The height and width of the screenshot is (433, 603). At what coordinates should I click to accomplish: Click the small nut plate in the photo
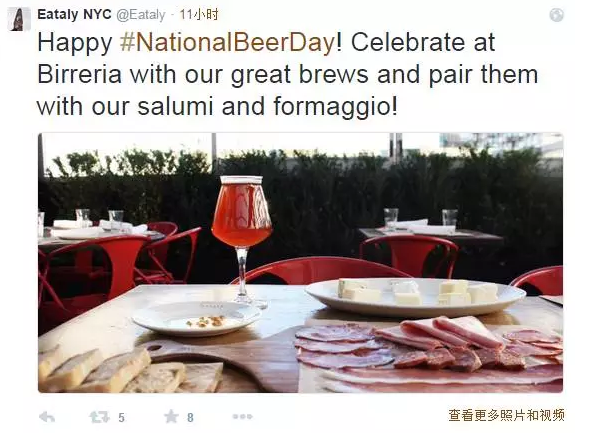196,318
